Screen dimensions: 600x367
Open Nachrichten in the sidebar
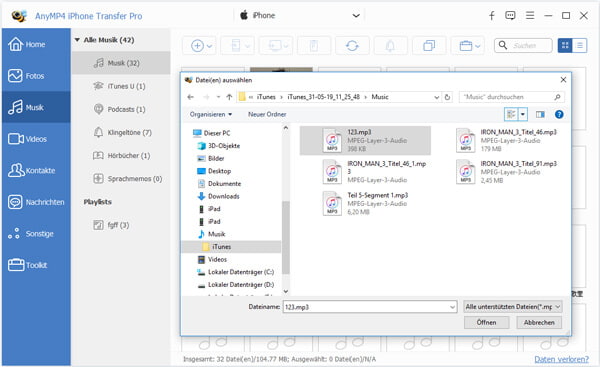36,202
